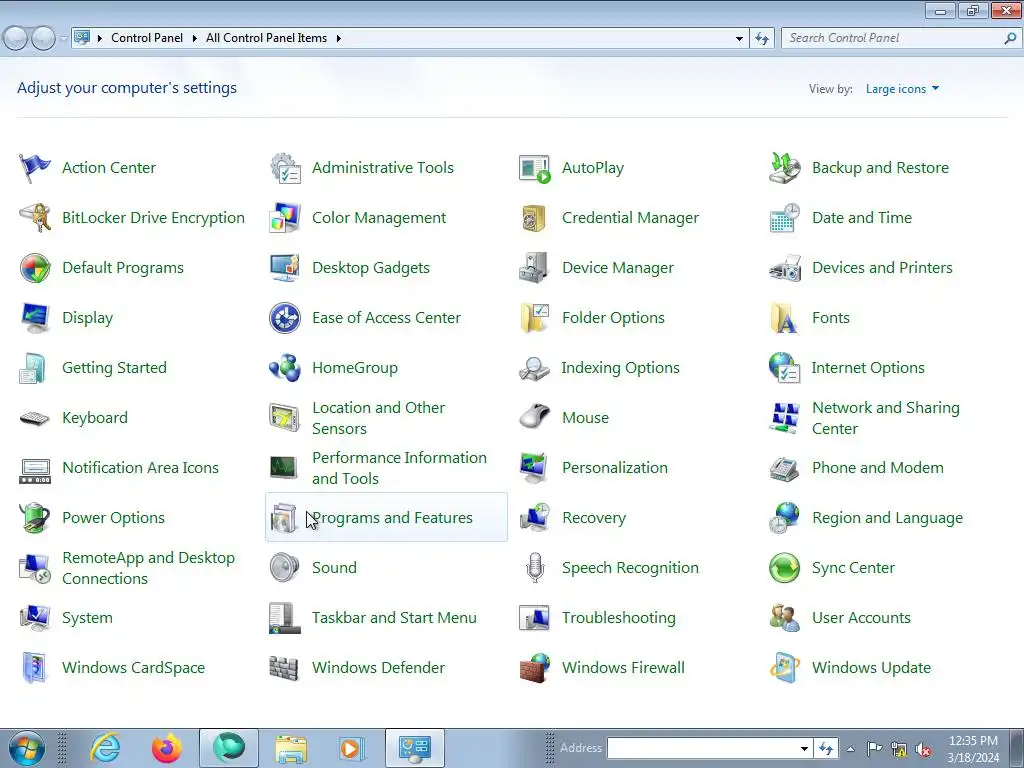The height and width of the screenshot is (768, 1024).
Task: Open the Folder Options icon
Action: click(x=535, y=318)
